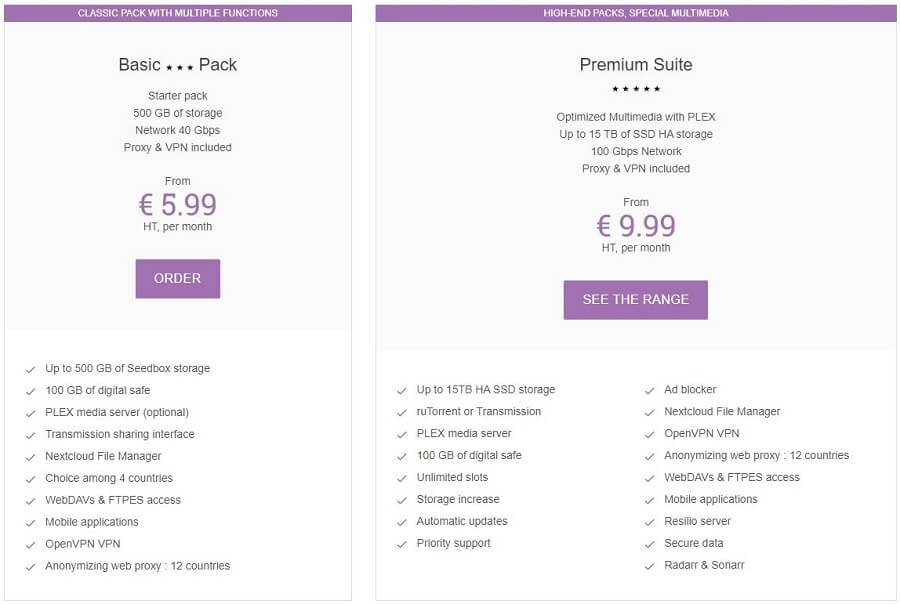The image size is (900, 604).
Task: Click Anonymizing web proxy : 12 countries in Basic list
Action: [x=138, y=566]
